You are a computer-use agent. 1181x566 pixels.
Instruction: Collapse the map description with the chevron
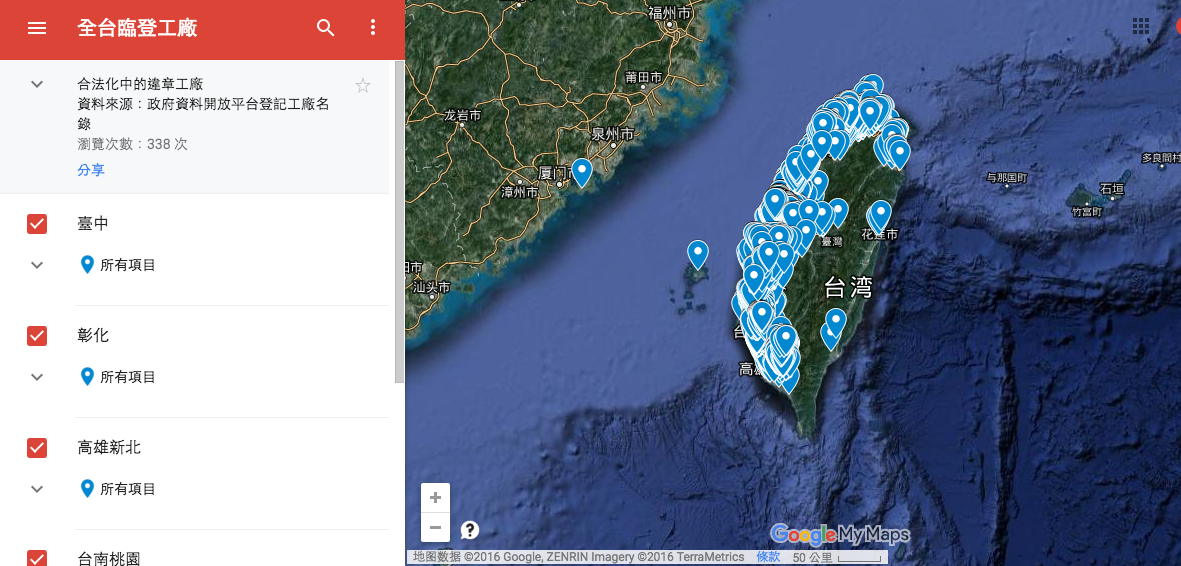point(37,84)
